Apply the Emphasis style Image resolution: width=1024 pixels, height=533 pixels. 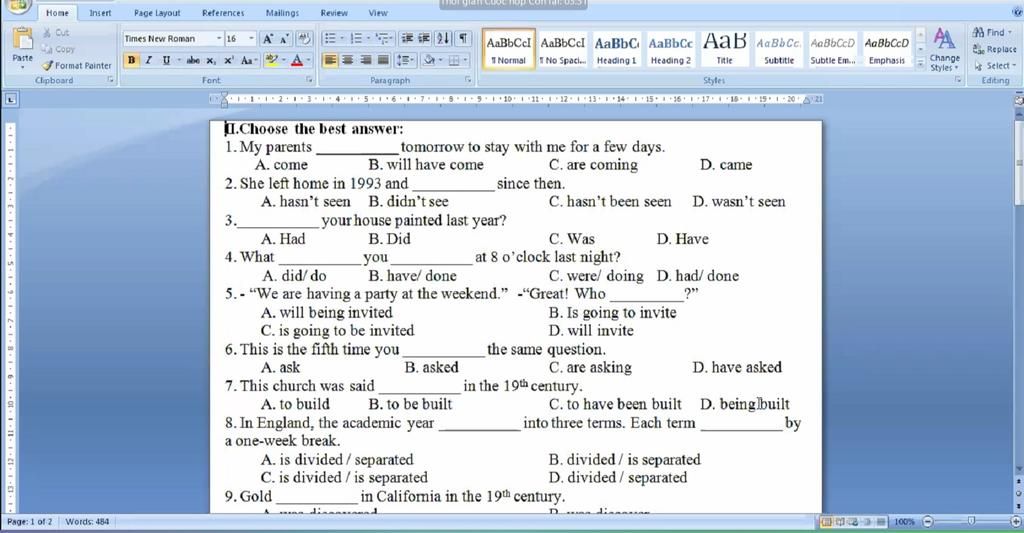(887, 49)
